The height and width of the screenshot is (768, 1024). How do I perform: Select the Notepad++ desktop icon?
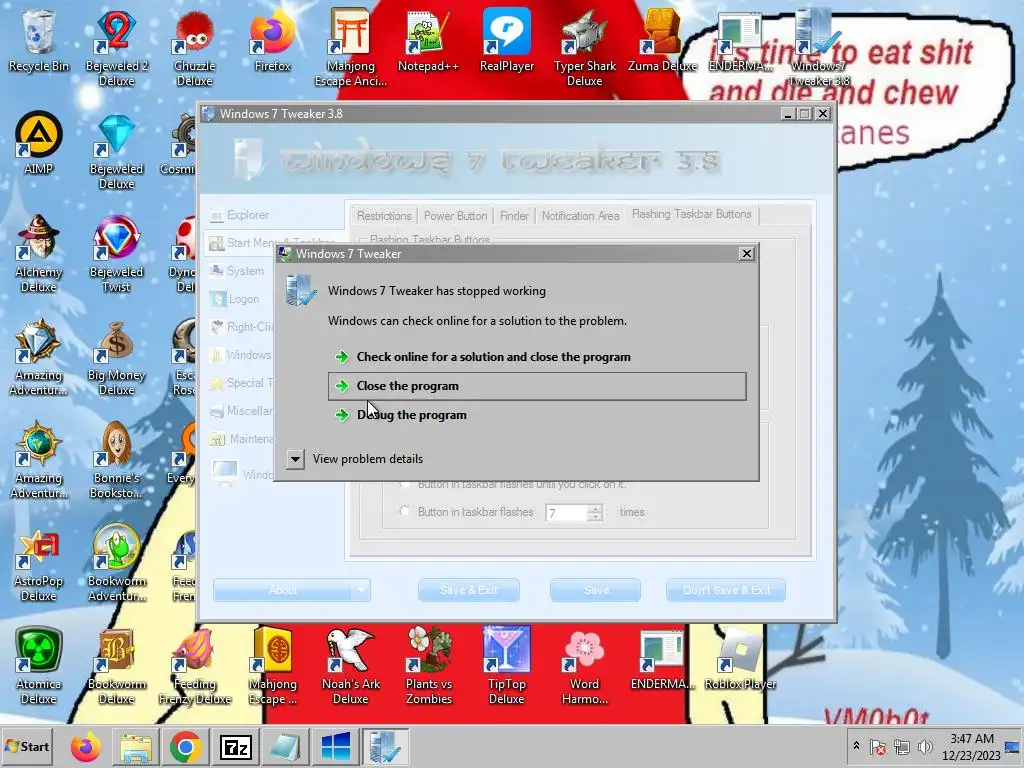coord(428,40)
